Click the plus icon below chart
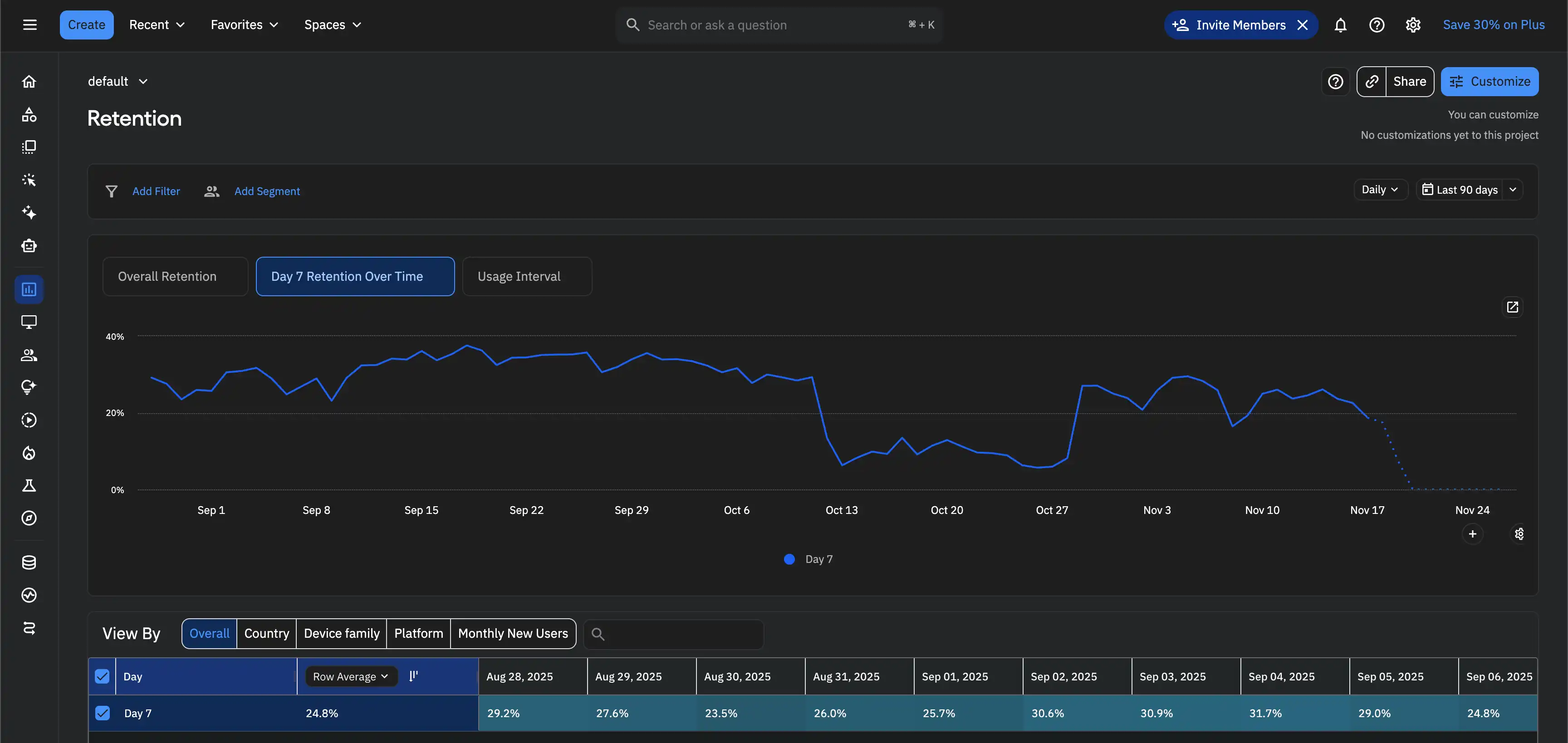The image size is (1568, 743). [1472, 534]
